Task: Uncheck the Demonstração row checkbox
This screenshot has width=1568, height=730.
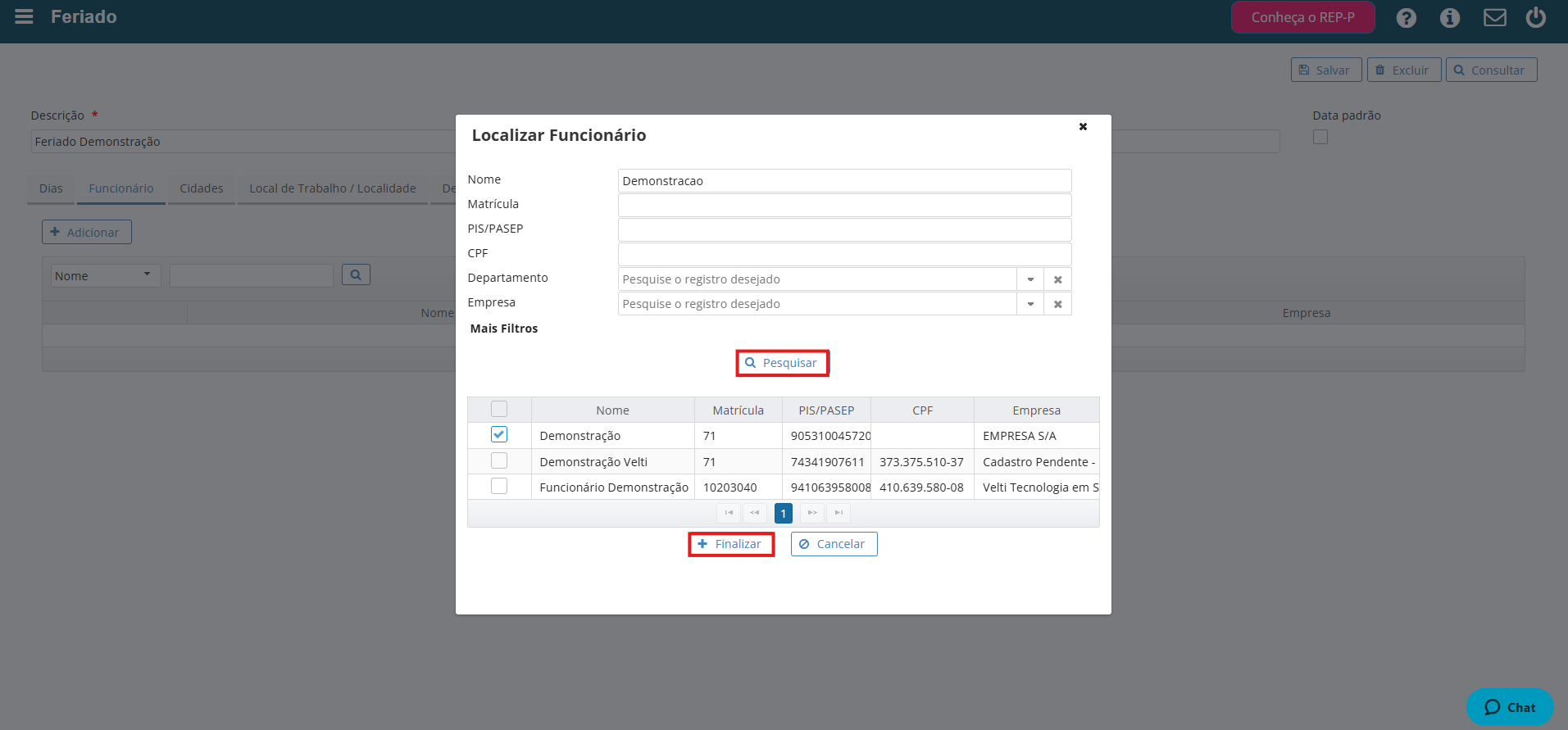Action: [x=498, y=434]
